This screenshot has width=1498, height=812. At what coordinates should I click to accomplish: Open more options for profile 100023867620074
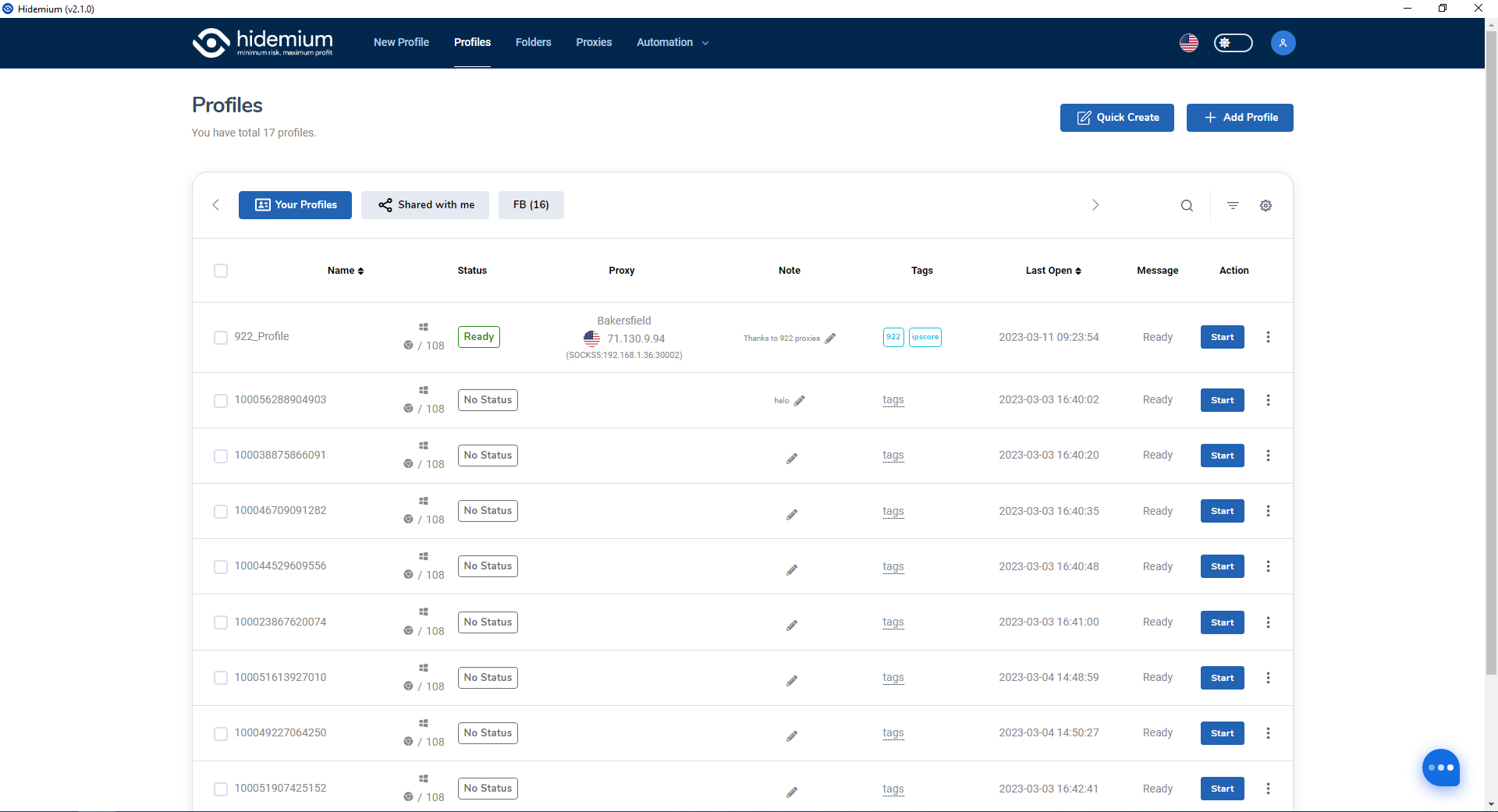tap(1268, 622)
